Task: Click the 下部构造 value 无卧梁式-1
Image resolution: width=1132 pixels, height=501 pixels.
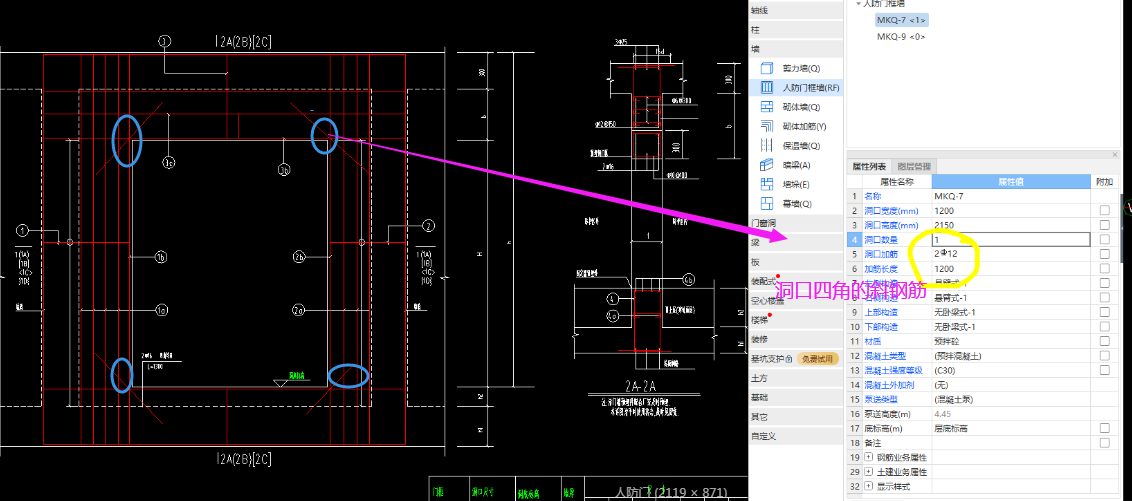Action: point(1011,327)
